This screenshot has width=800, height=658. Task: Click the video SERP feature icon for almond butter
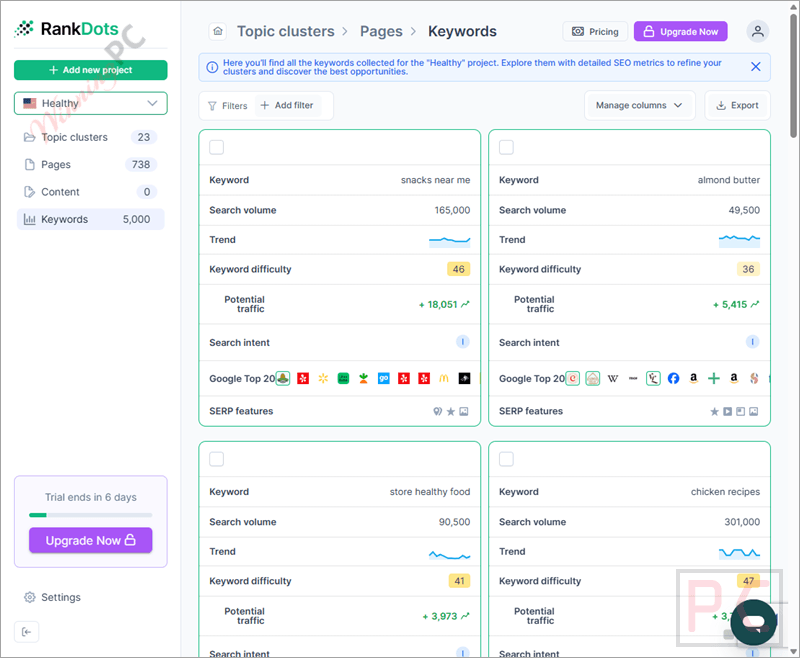[x=728, y=412]
